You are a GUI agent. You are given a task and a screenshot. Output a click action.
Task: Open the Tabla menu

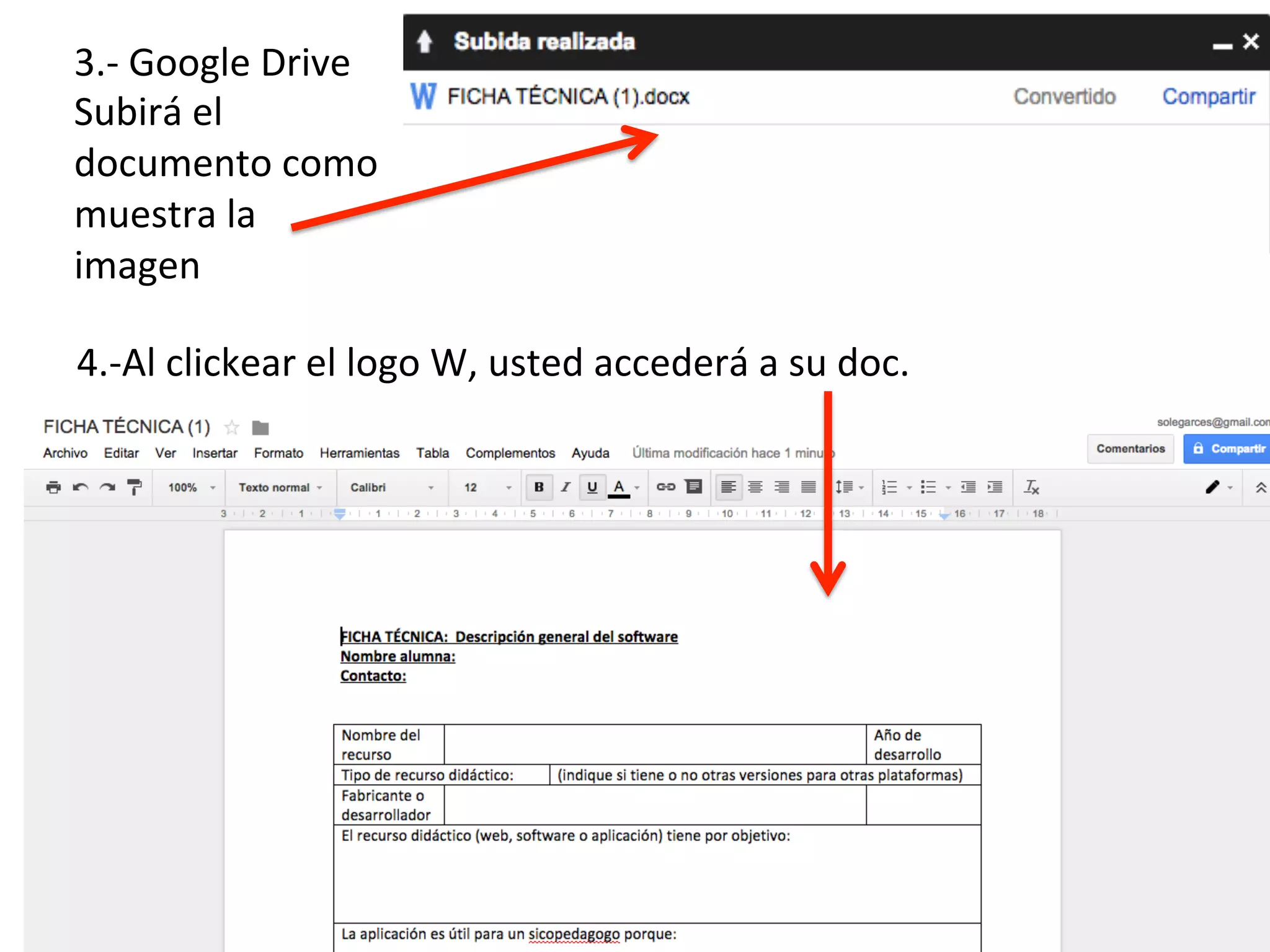click(x=432, y=453)
